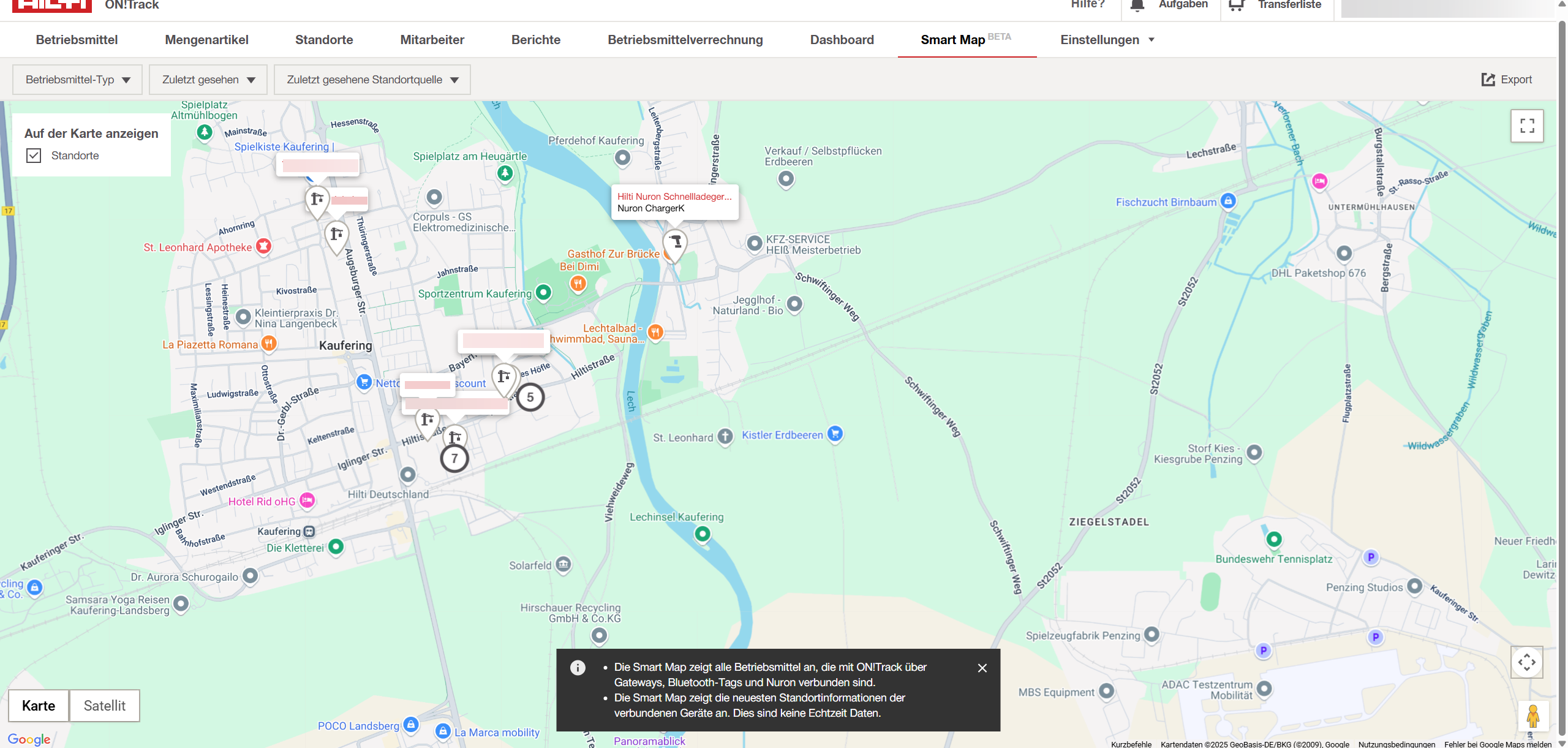
Task: Click the page vertical scrollbar
Action: (x=1562, y=368)
